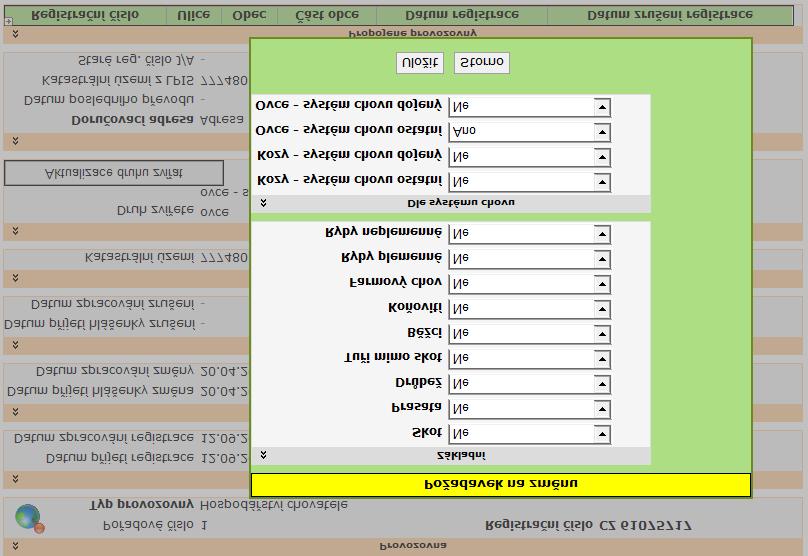Open the Kozy – systém chovu ostatní dropdown
The height and width of the screenshot is (556, 808).
[x=530, y=181]
